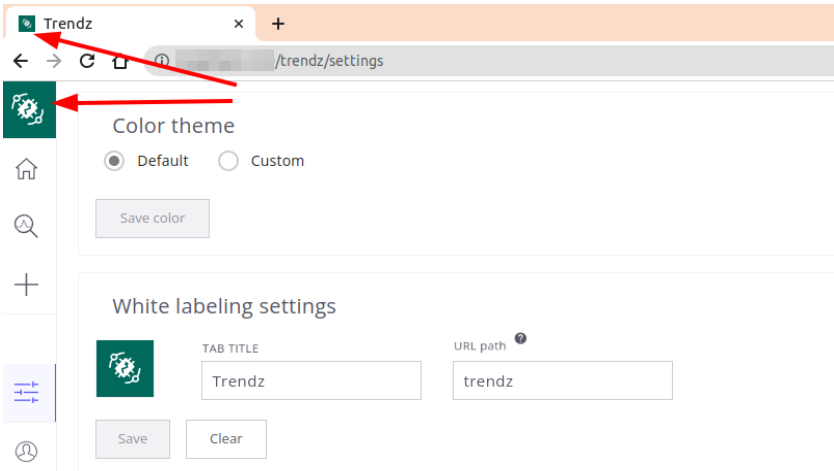Open the user profile icon
The width and height of the screenshot is (834, 471).
pyautogui.click(x=26, y=451)
